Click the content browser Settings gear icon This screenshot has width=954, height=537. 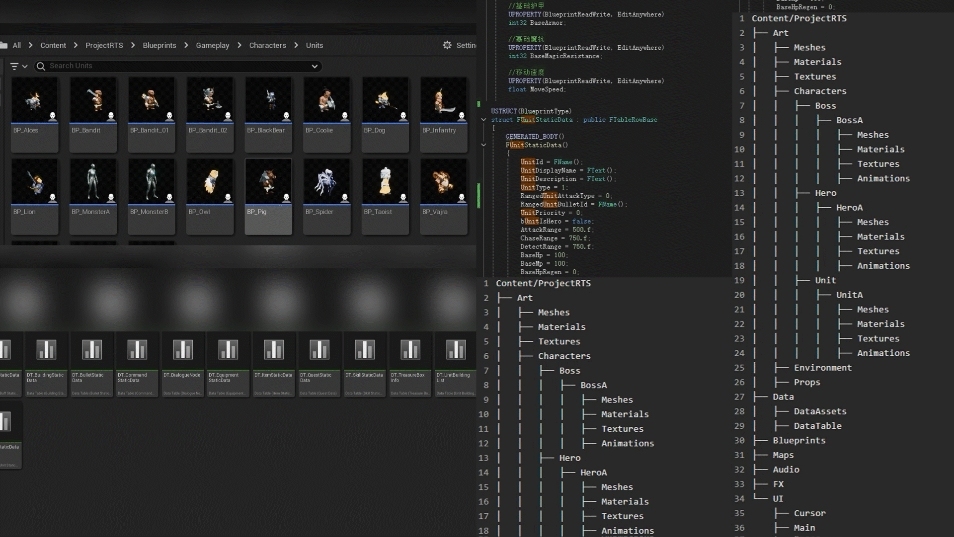click(x=447, y=45)
